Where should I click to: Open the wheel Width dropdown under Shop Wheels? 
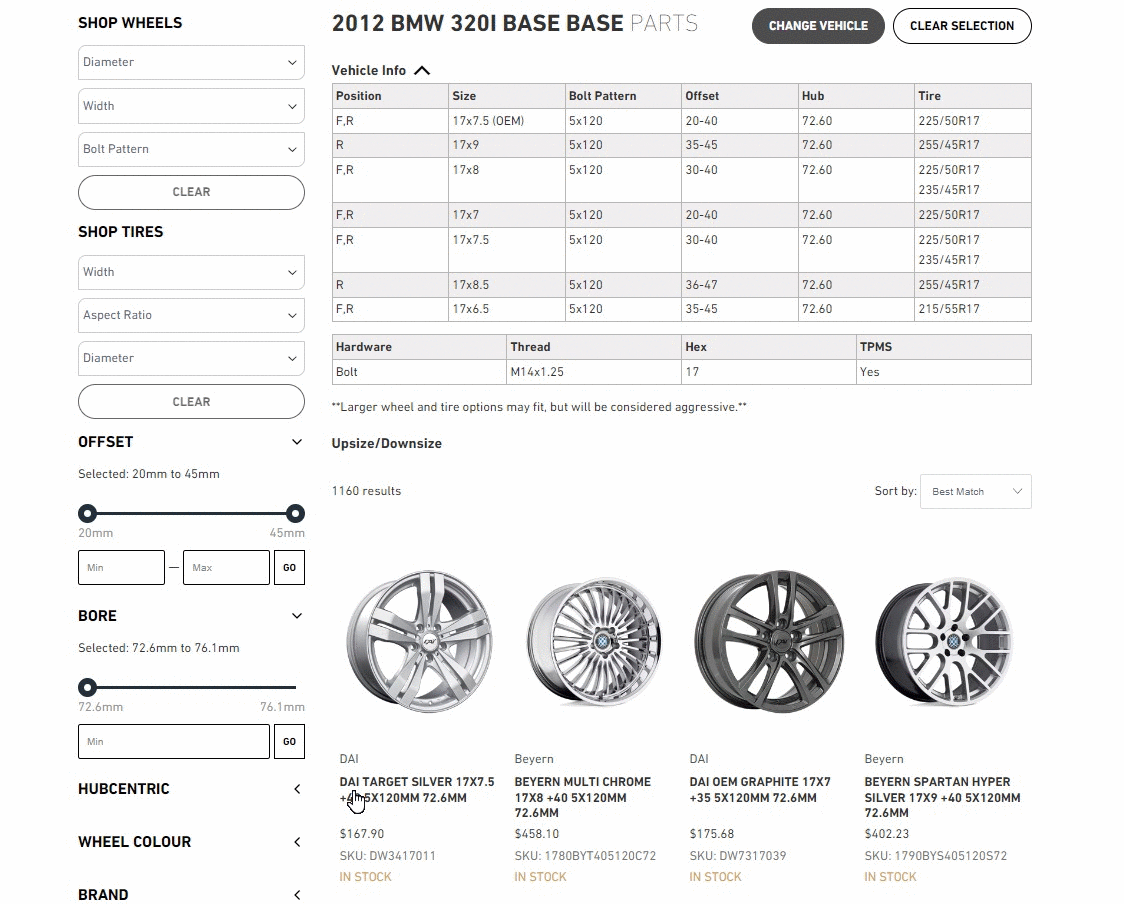[191, 106]
